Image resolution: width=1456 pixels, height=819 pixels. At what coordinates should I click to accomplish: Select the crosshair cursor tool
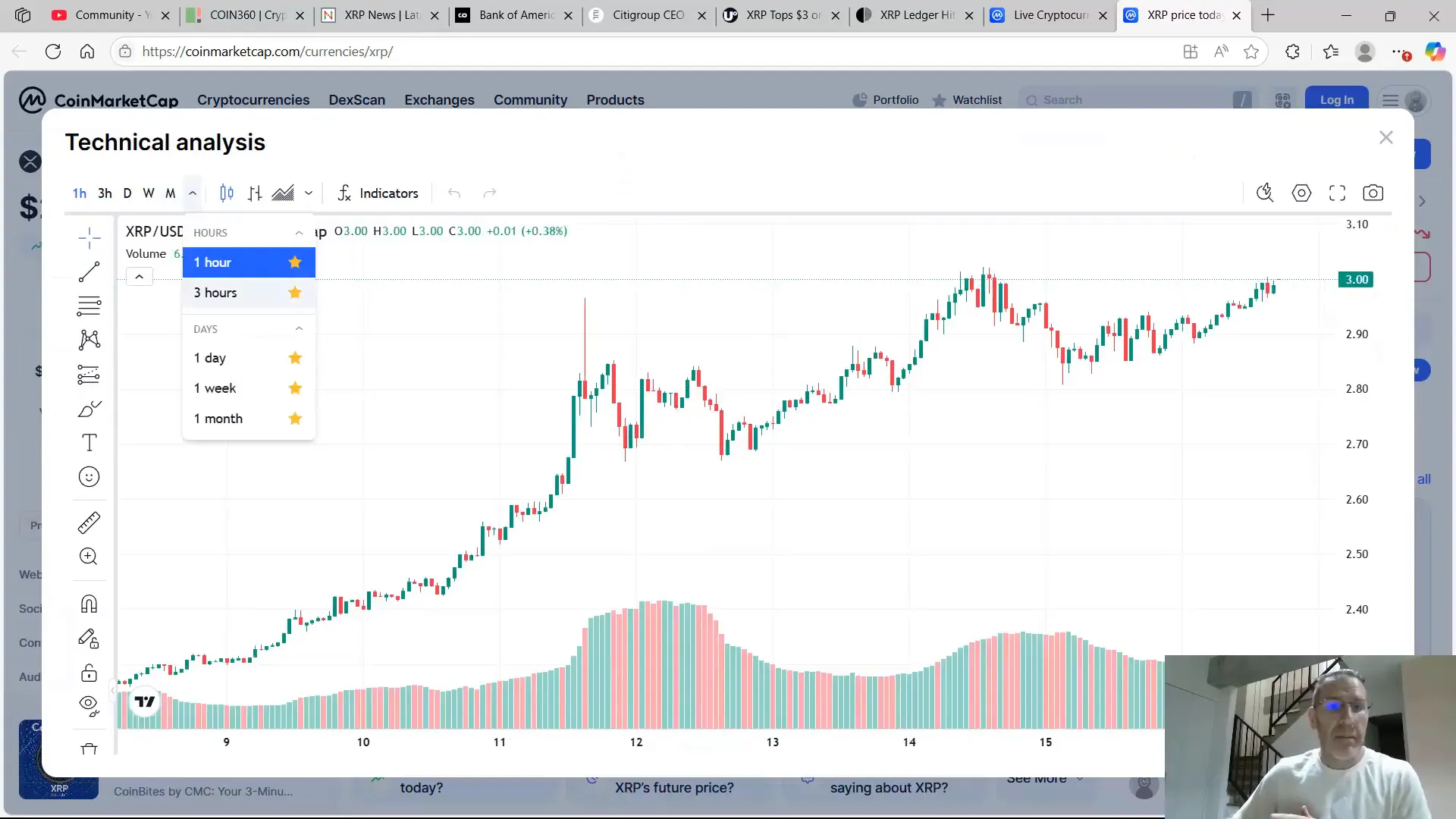(89, 238)
